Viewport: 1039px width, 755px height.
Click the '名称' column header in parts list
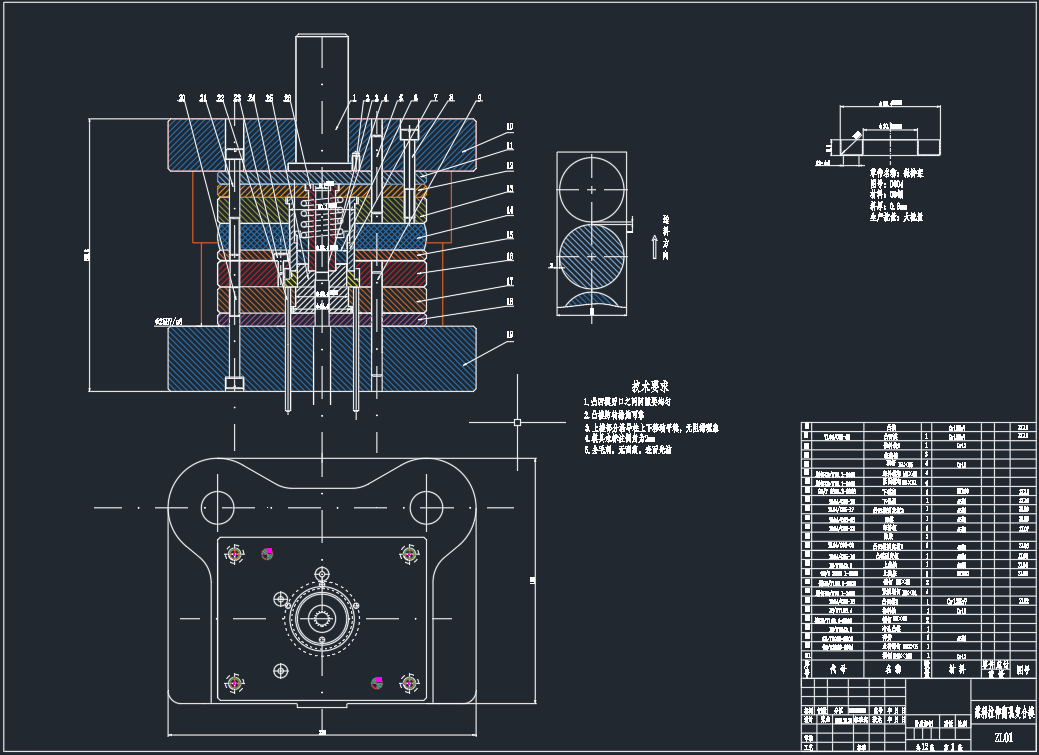893,669
